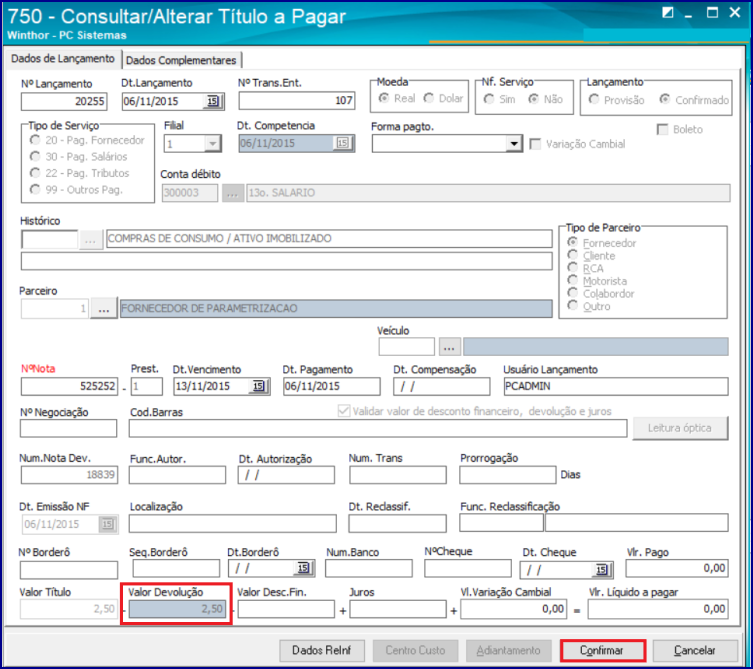Screen dimensions: 753x669
Task: Click the NºNota field
Action: [x=69, y=386]
